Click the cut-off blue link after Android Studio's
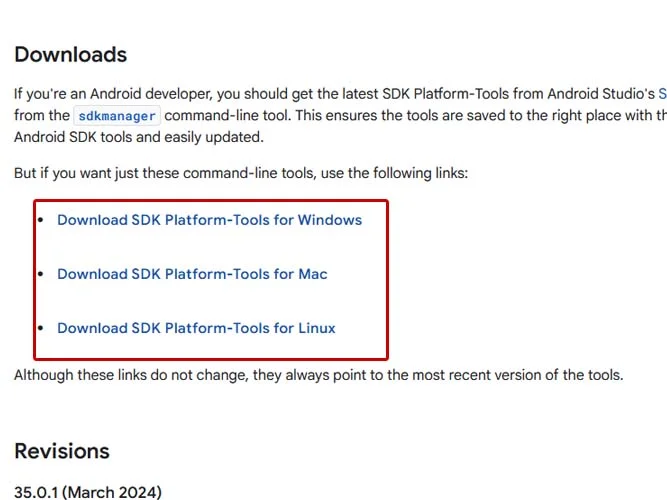 click(x=662, y=94)
